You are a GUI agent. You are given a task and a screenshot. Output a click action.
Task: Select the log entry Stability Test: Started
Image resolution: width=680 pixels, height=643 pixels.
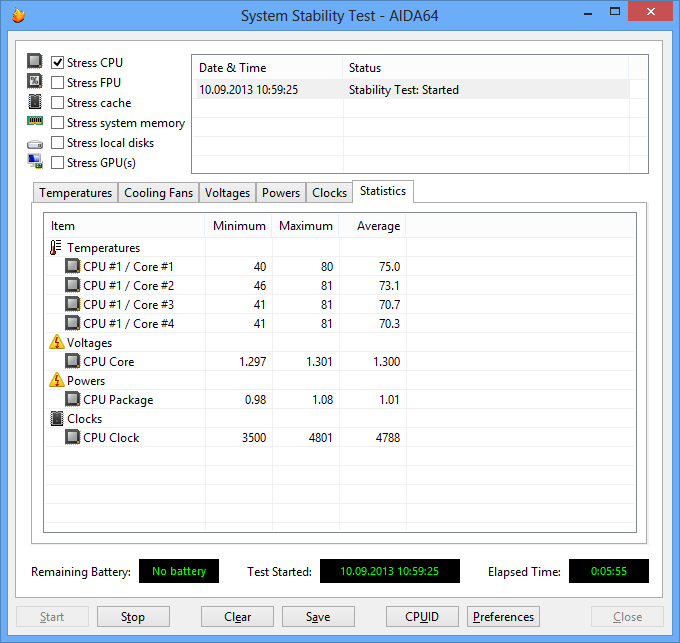(x=411, y=90)
